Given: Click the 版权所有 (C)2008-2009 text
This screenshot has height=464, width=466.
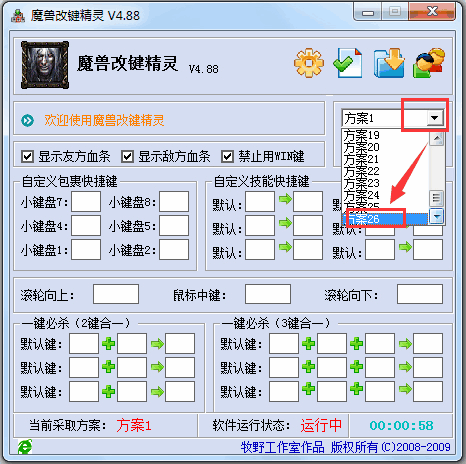Looking at the screenshot, I should 391,447.
